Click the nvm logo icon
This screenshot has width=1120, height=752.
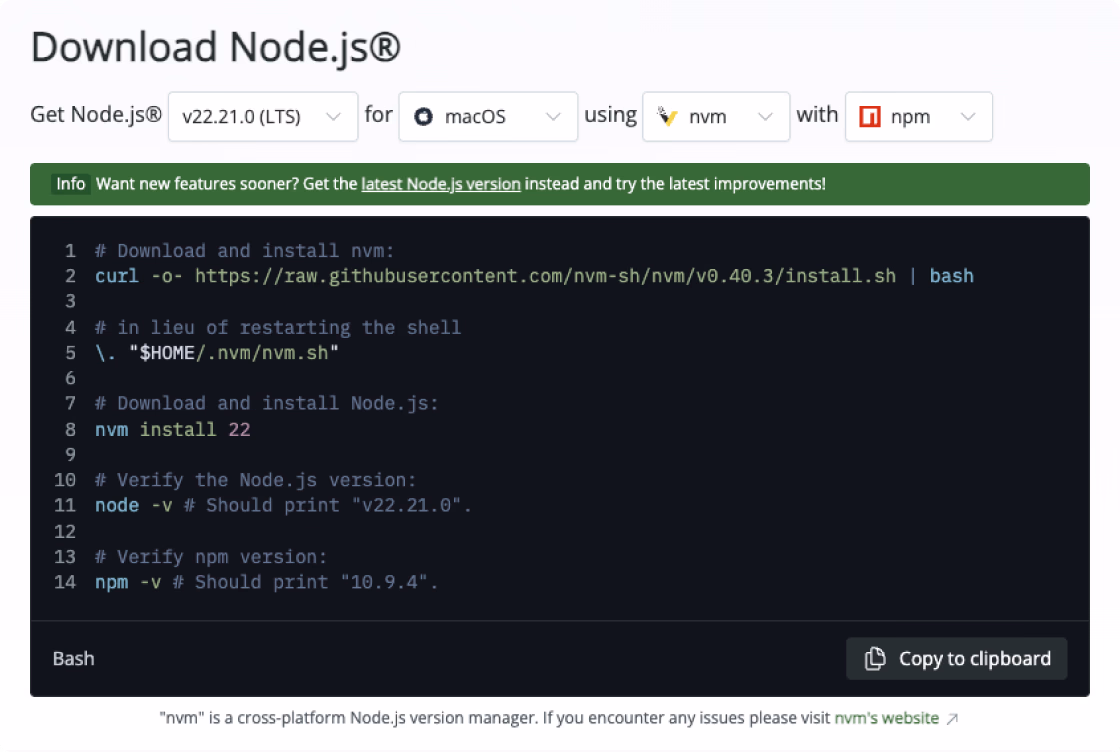[x=667, y=116]
